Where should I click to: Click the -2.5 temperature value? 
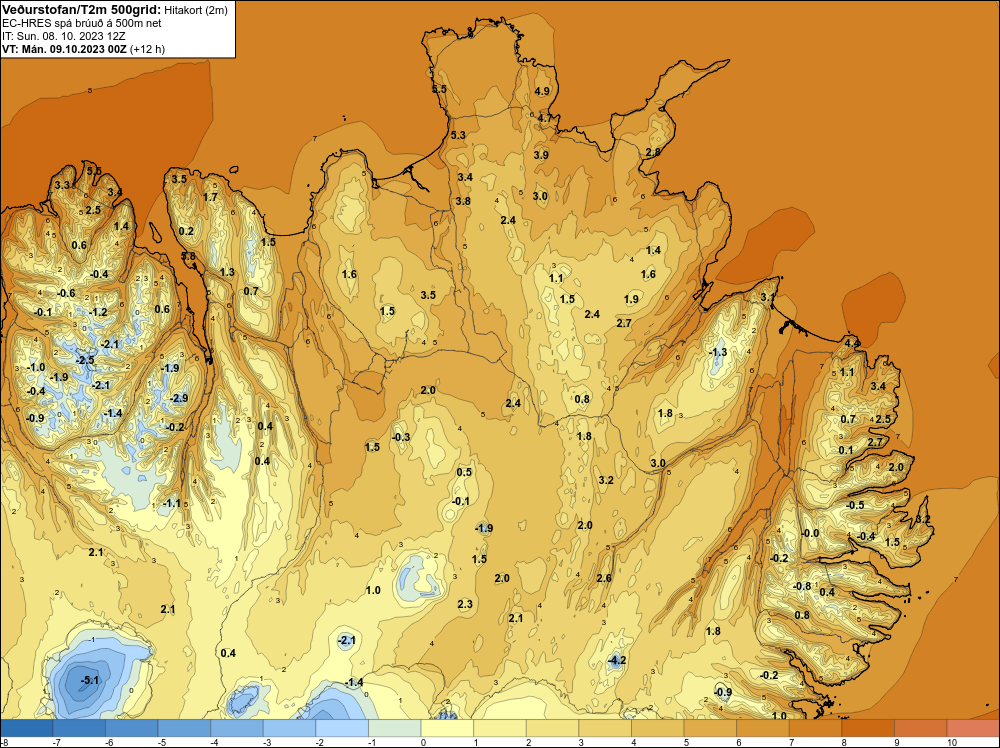85,360
